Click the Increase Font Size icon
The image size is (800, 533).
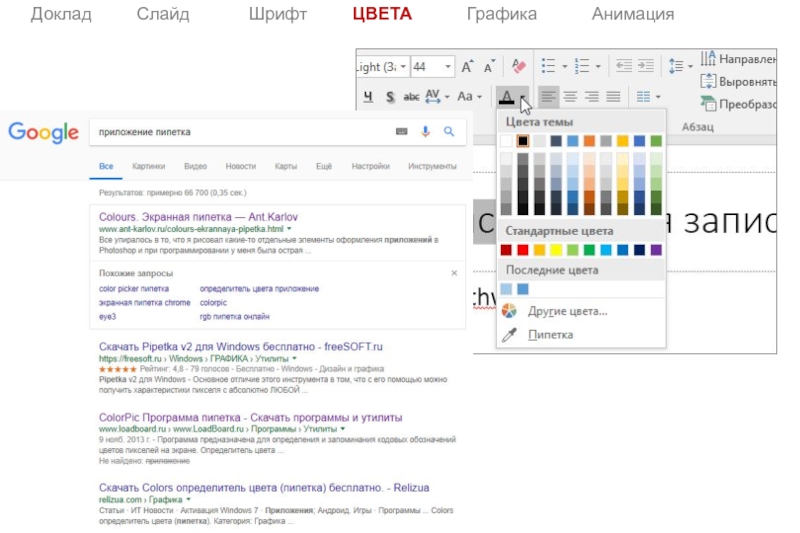(467, 67)
